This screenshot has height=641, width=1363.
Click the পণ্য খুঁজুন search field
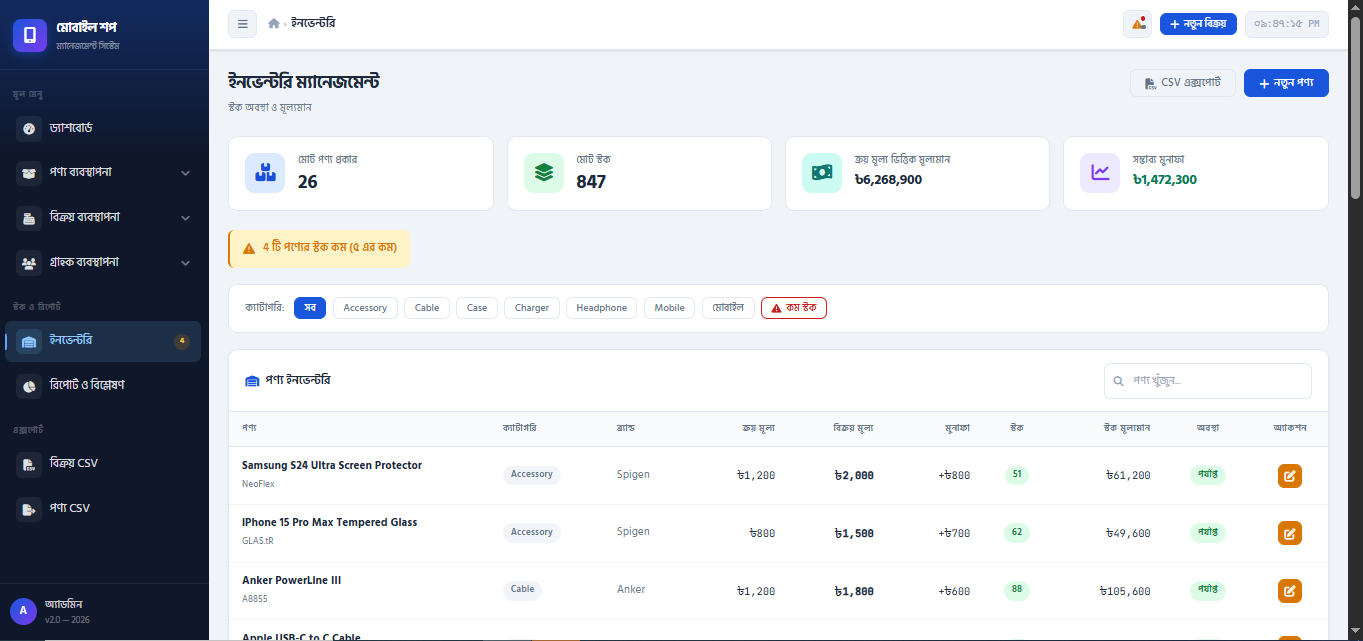1208,381
